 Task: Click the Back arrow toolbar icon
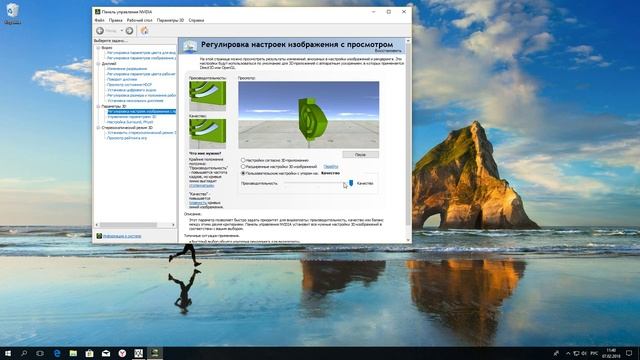tap(100, 31)
